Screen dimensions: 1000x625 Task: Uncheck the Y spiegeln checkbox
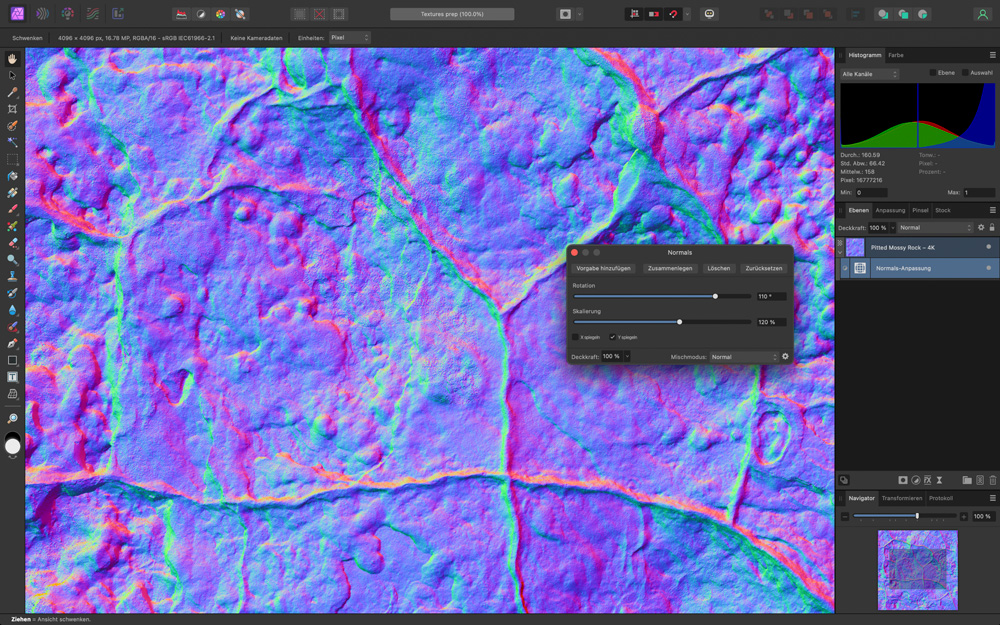tap(613, 337)
